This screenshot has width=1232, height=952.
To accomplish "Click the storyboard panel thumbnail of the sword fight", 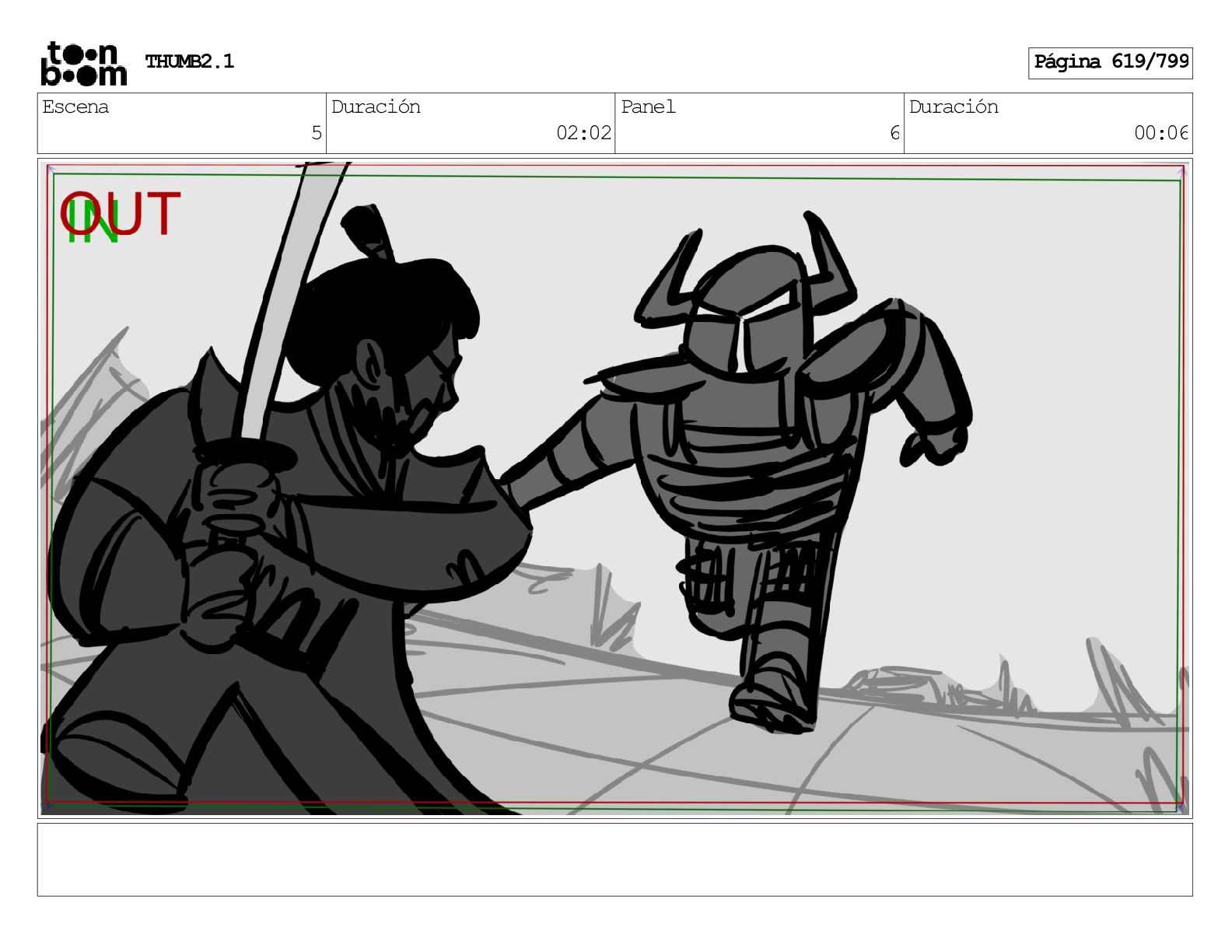I will (x=615, y=488).
